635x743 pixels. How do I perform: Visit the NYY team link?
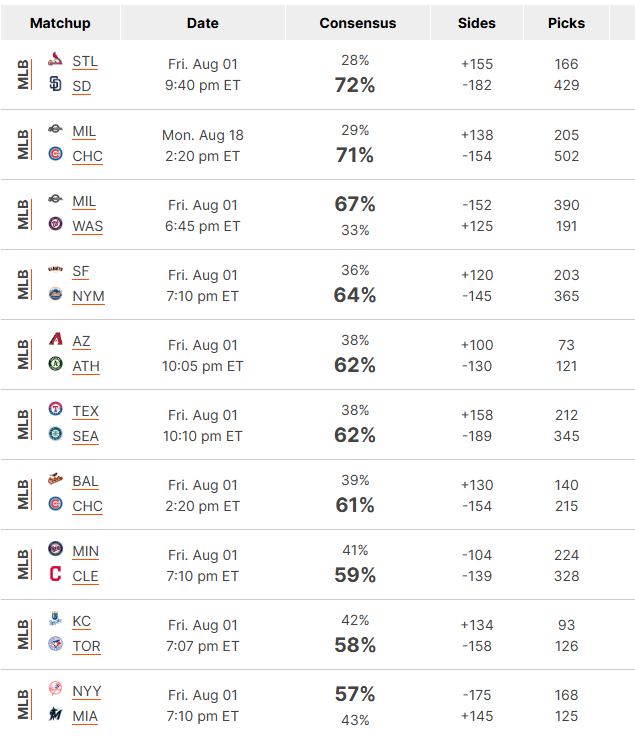click(87, 691)
